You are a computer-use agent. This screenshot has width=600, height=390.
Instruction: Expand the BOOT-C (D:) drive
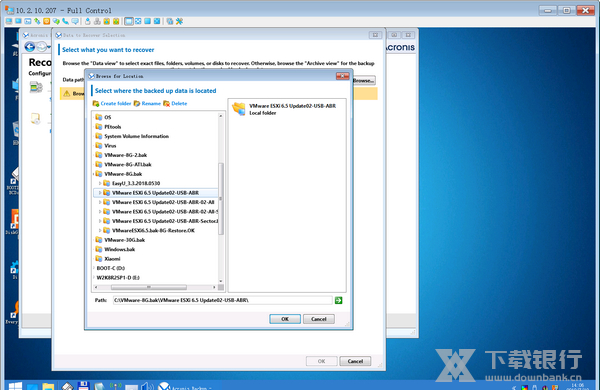click(94, 268)
